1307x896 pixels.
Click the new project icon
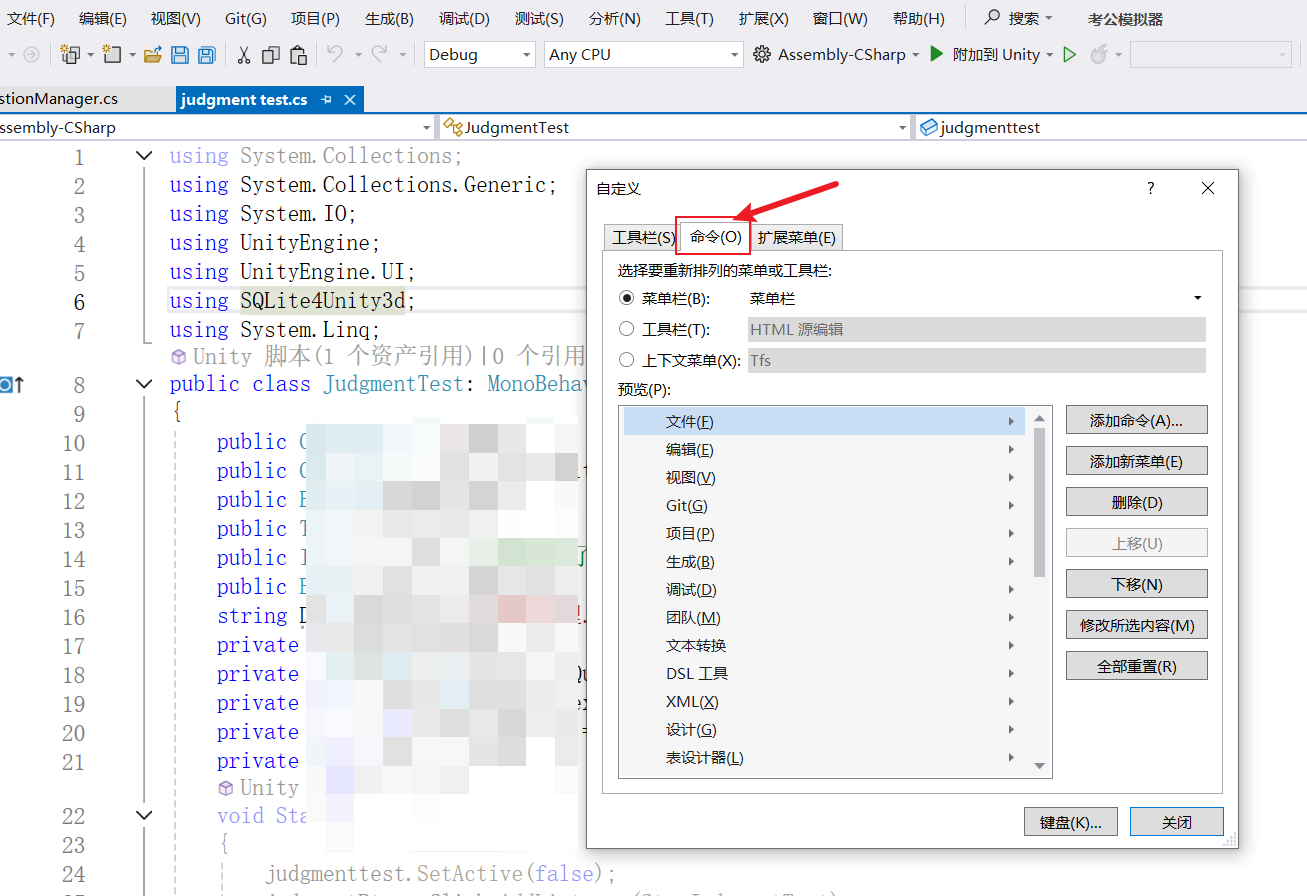click(x=70, y=55)
